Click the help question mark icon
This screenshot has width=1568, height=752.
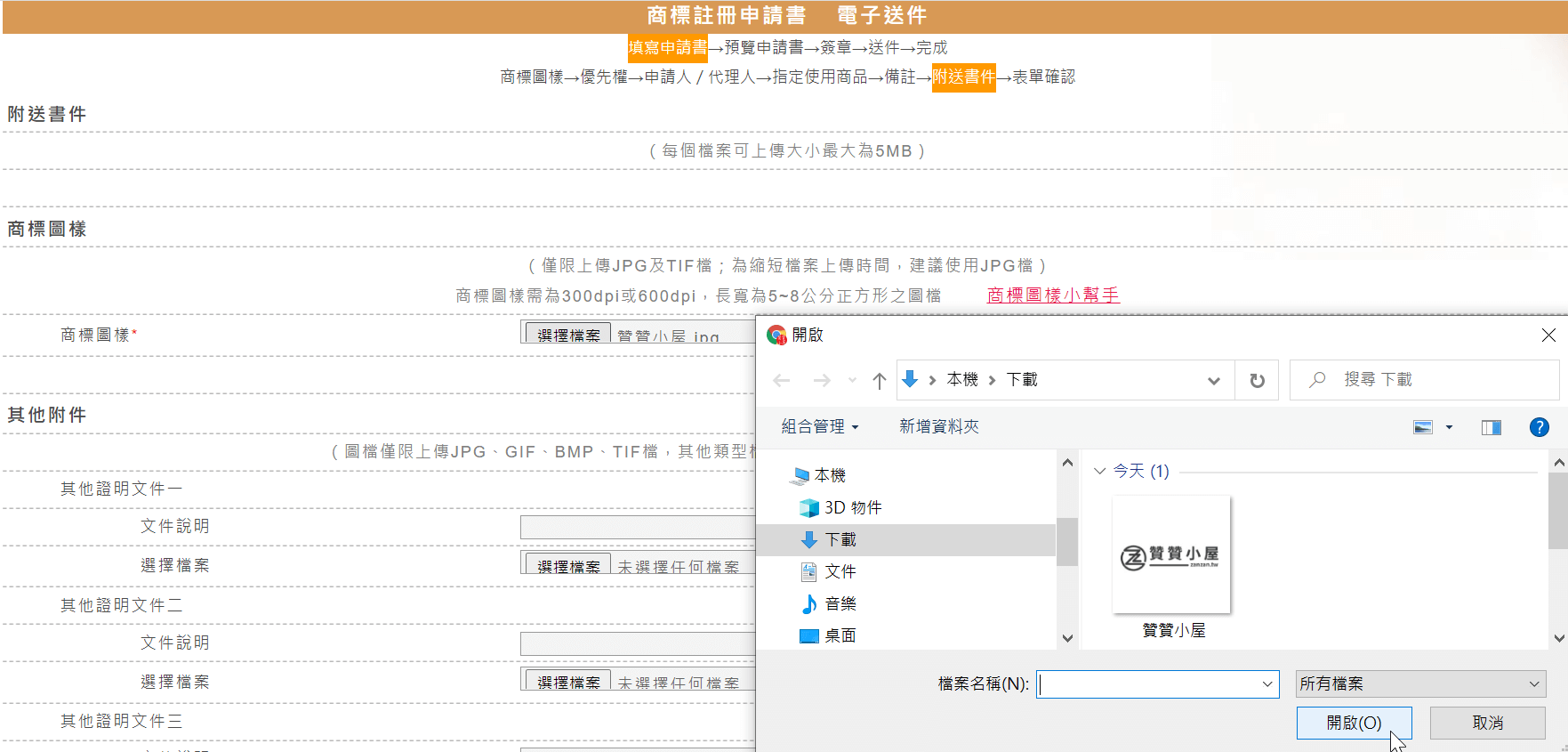1540,427
